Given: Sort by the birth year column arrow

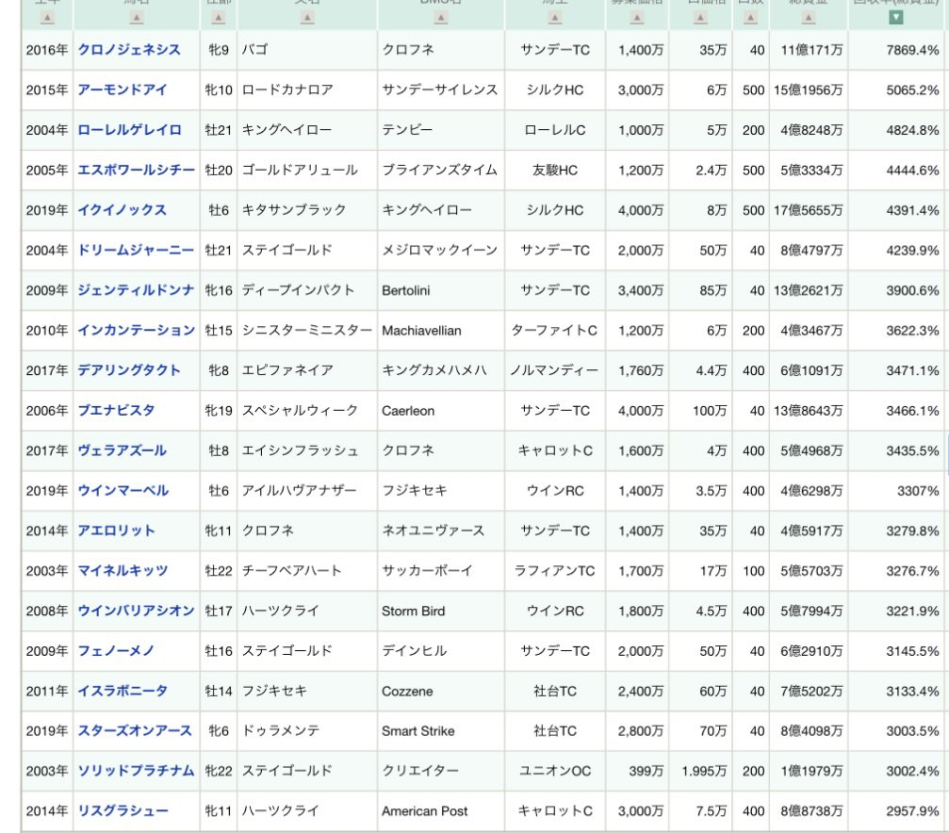Looking at the screenshot, I should coord(47,18).
